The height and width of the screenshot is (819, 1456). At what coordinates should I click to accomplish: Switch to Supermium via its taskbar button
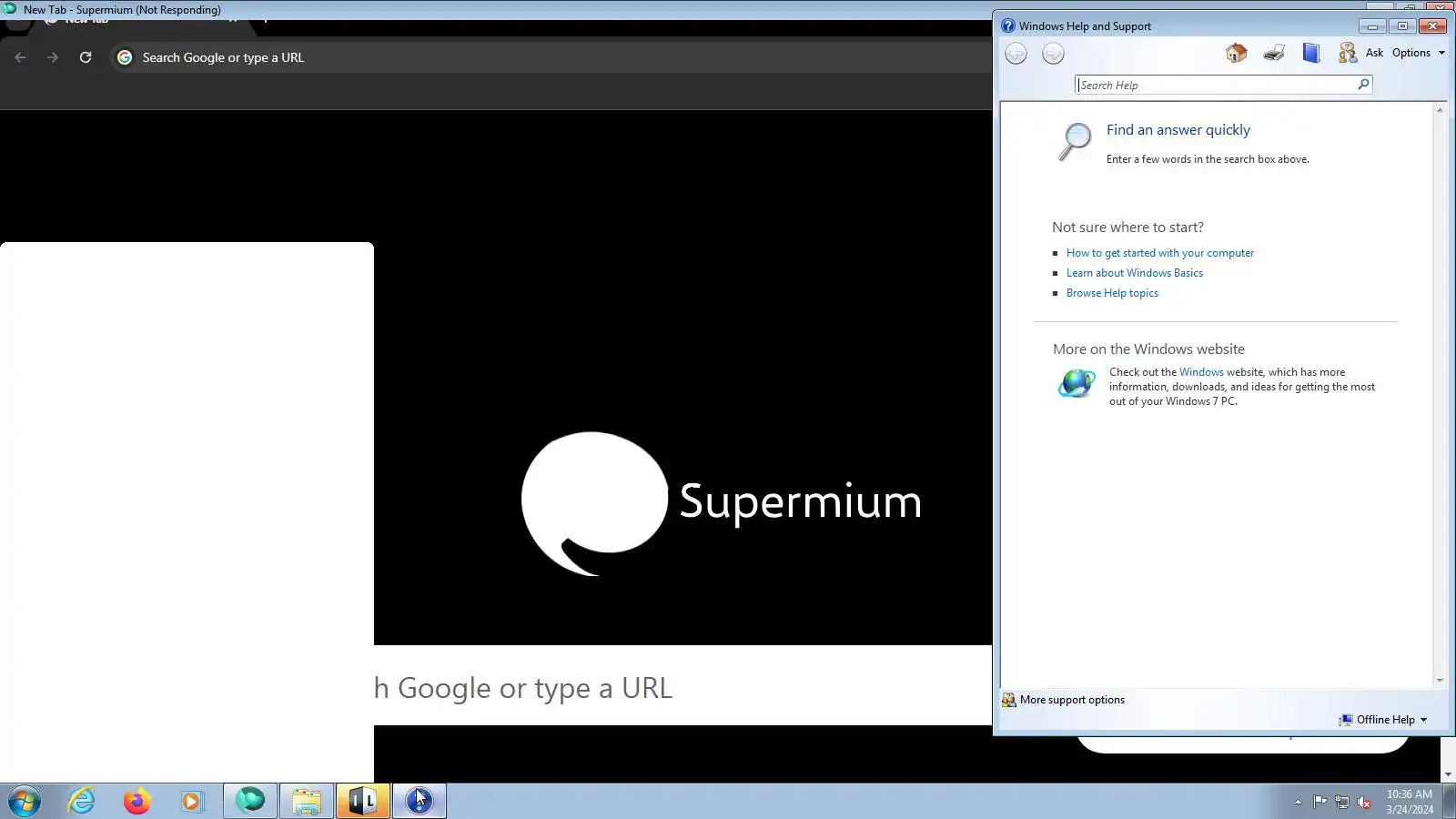[x=250, y=802]
